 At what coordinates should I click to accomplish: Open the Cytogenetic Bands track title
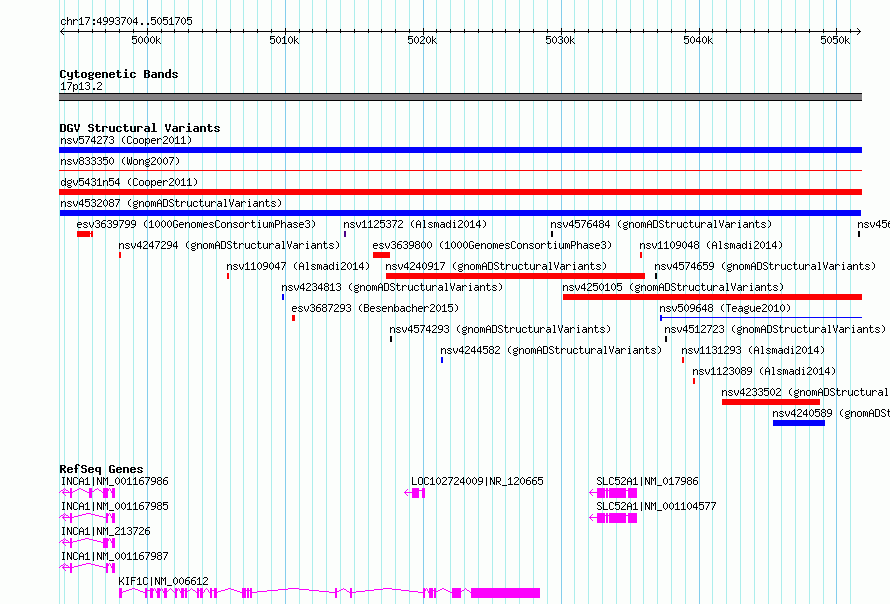(x=119, y=74)
